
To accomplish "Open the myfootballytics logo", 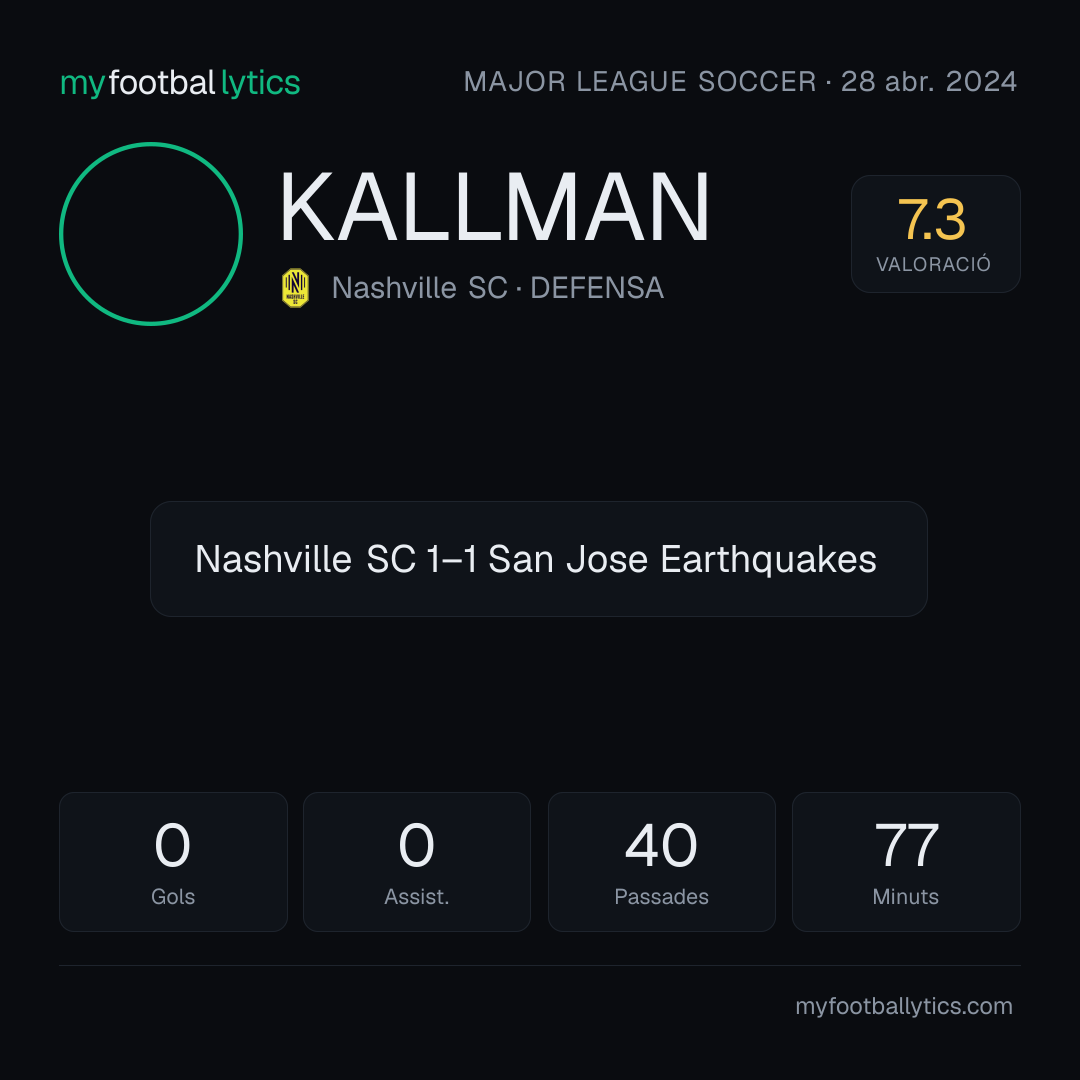I will [x=180, y=83].
